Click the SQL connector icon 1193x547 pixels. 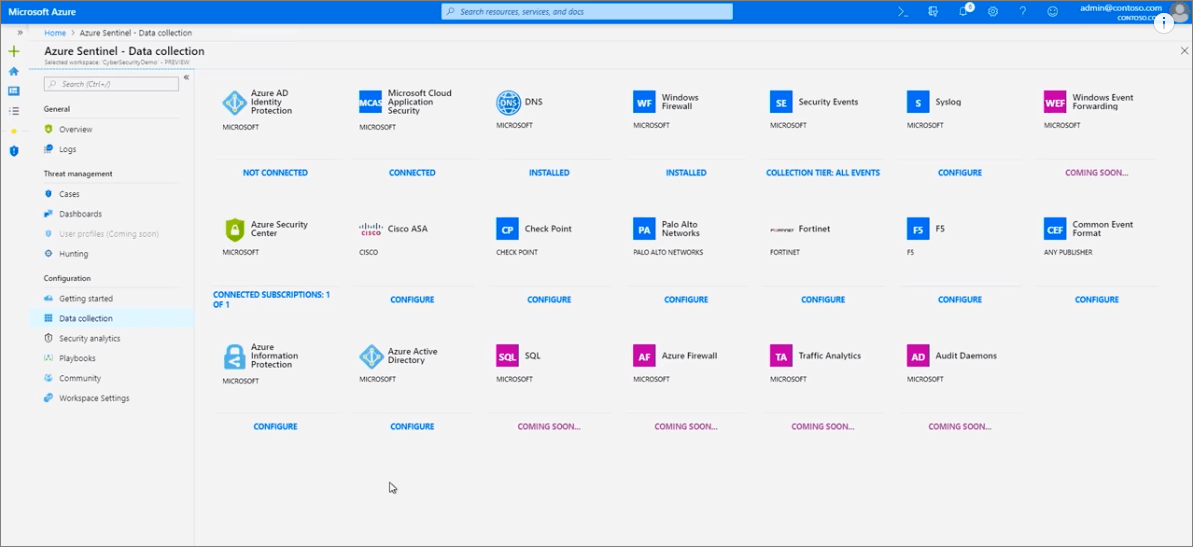tap(507, 356)
